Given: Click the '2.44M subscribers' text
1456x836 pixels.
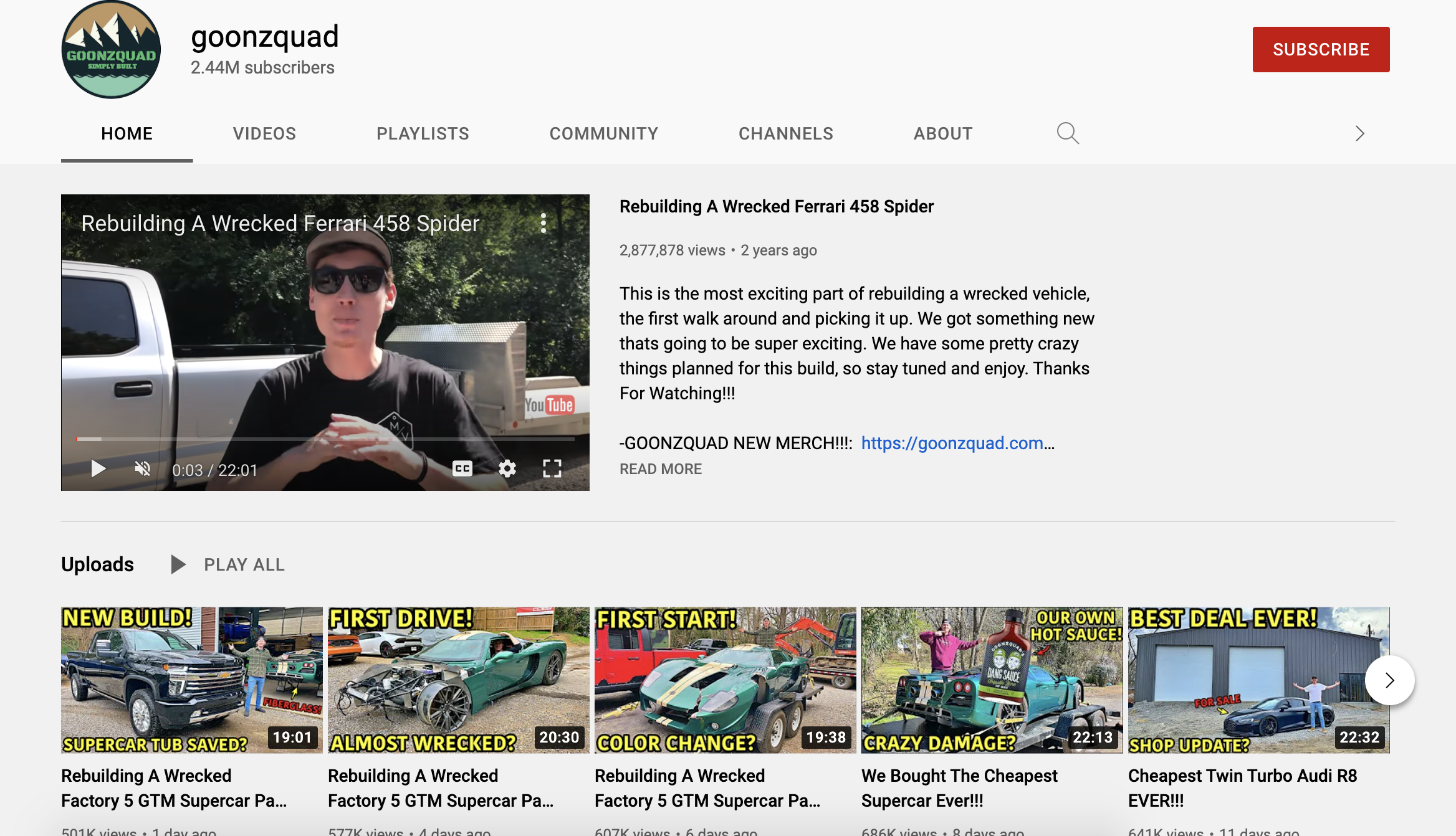Looking at the screenshot, I should (x=262, y=68).
